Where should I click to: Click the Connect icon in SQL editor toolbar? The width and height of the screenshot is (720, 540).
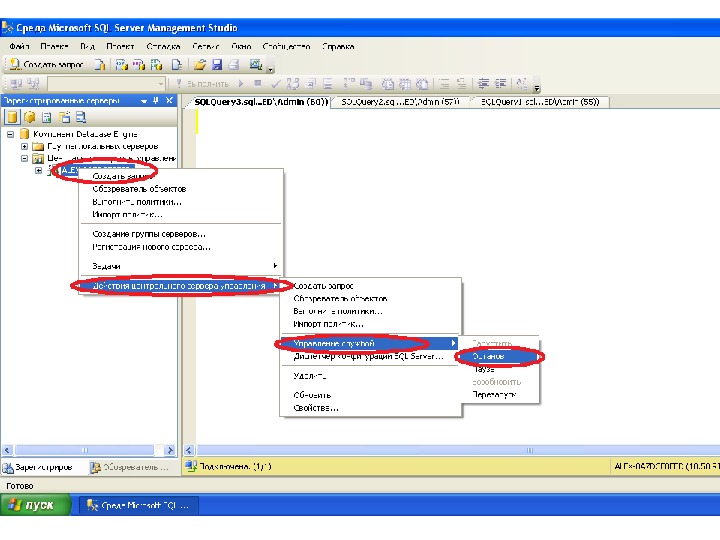click(x=16, y=84)
